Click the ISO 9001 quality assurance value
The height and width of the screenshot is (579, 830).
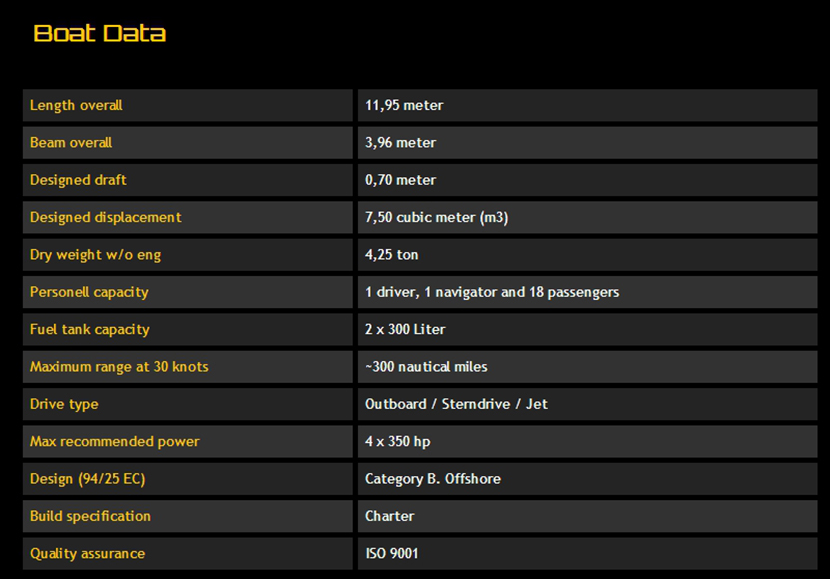[392, 553]
